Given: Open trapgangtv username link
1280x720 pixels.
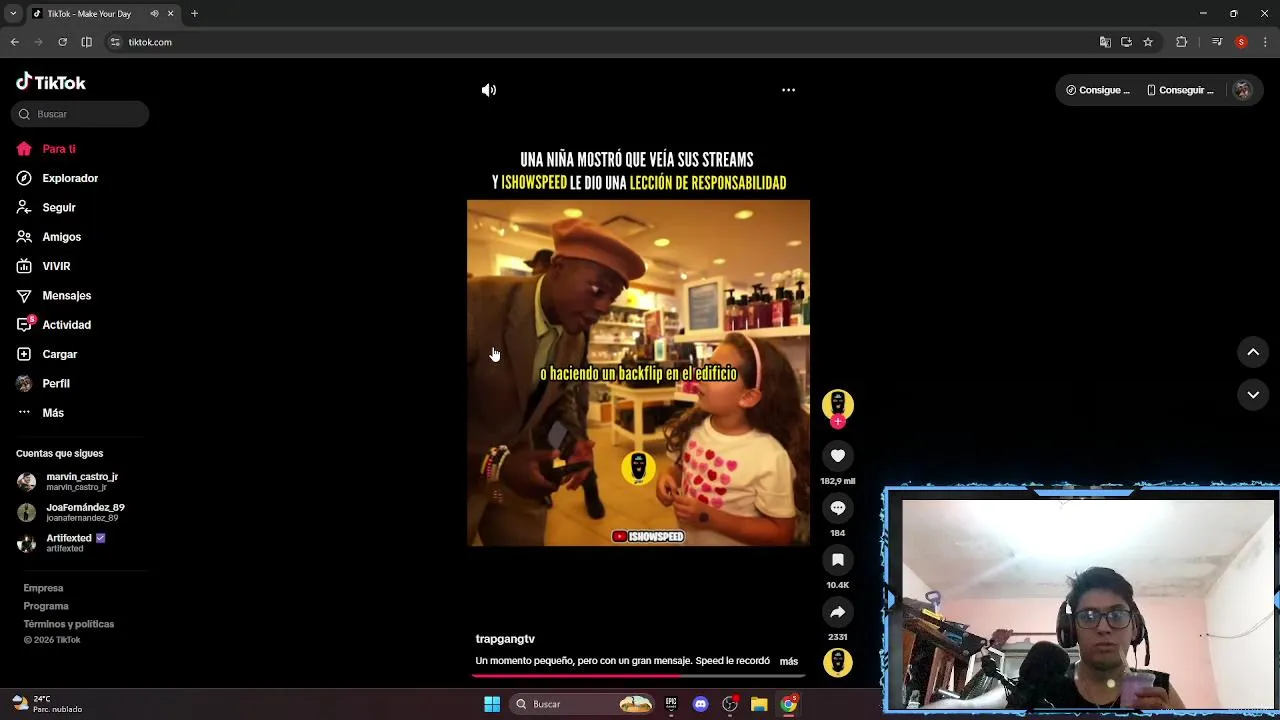Looking at the screenshot, I should 505,639.
